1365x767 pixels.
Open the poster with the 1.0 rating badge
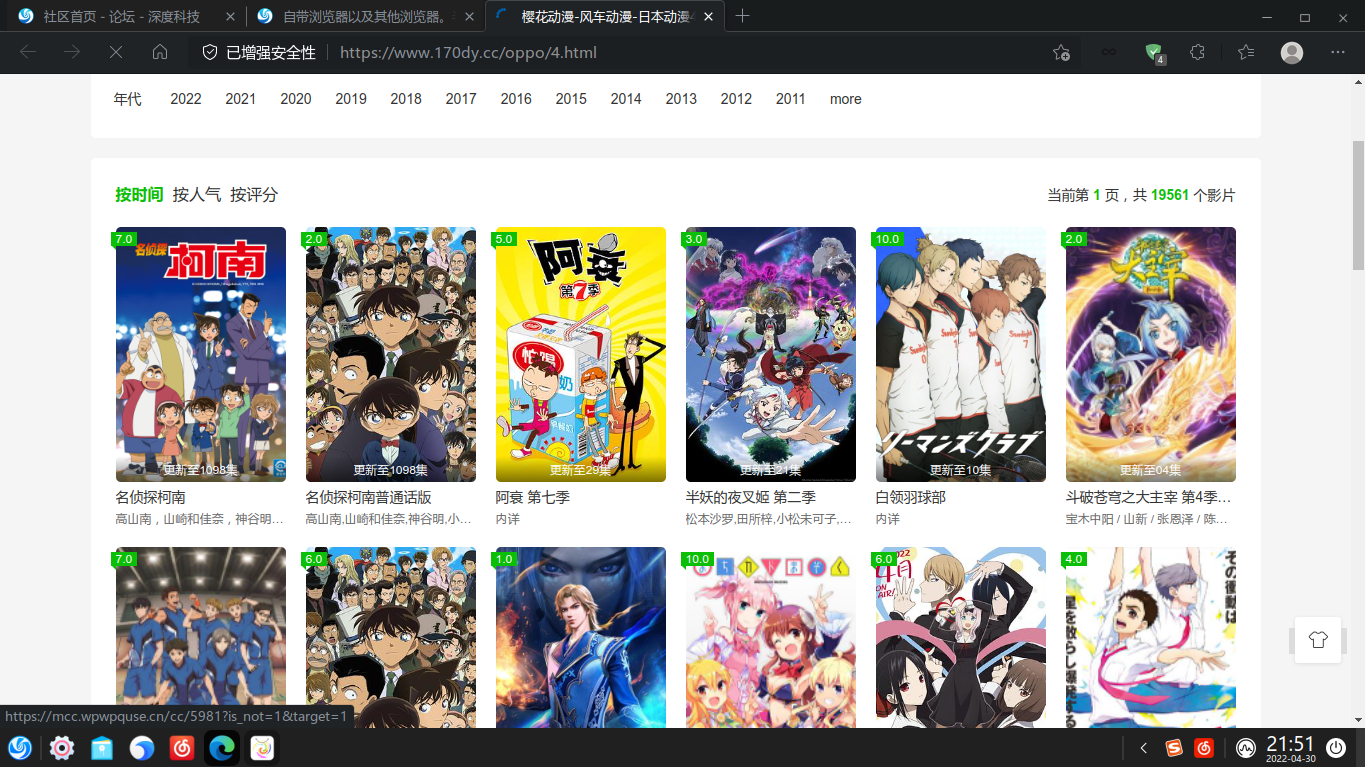[x=581, y=637]
